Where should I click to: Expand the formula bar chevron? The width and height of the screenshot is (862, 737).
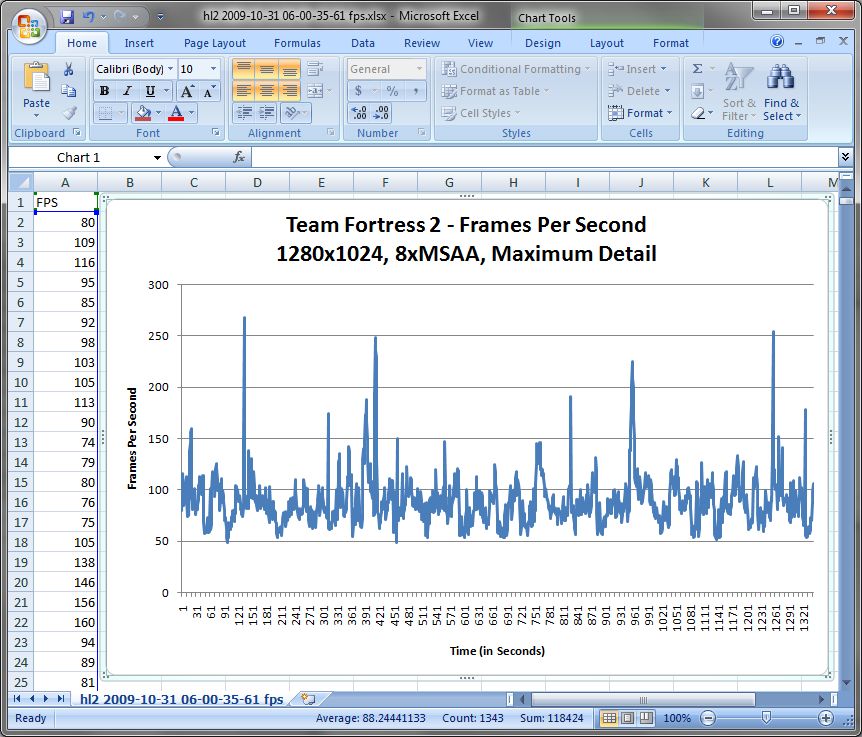(846, 157)
